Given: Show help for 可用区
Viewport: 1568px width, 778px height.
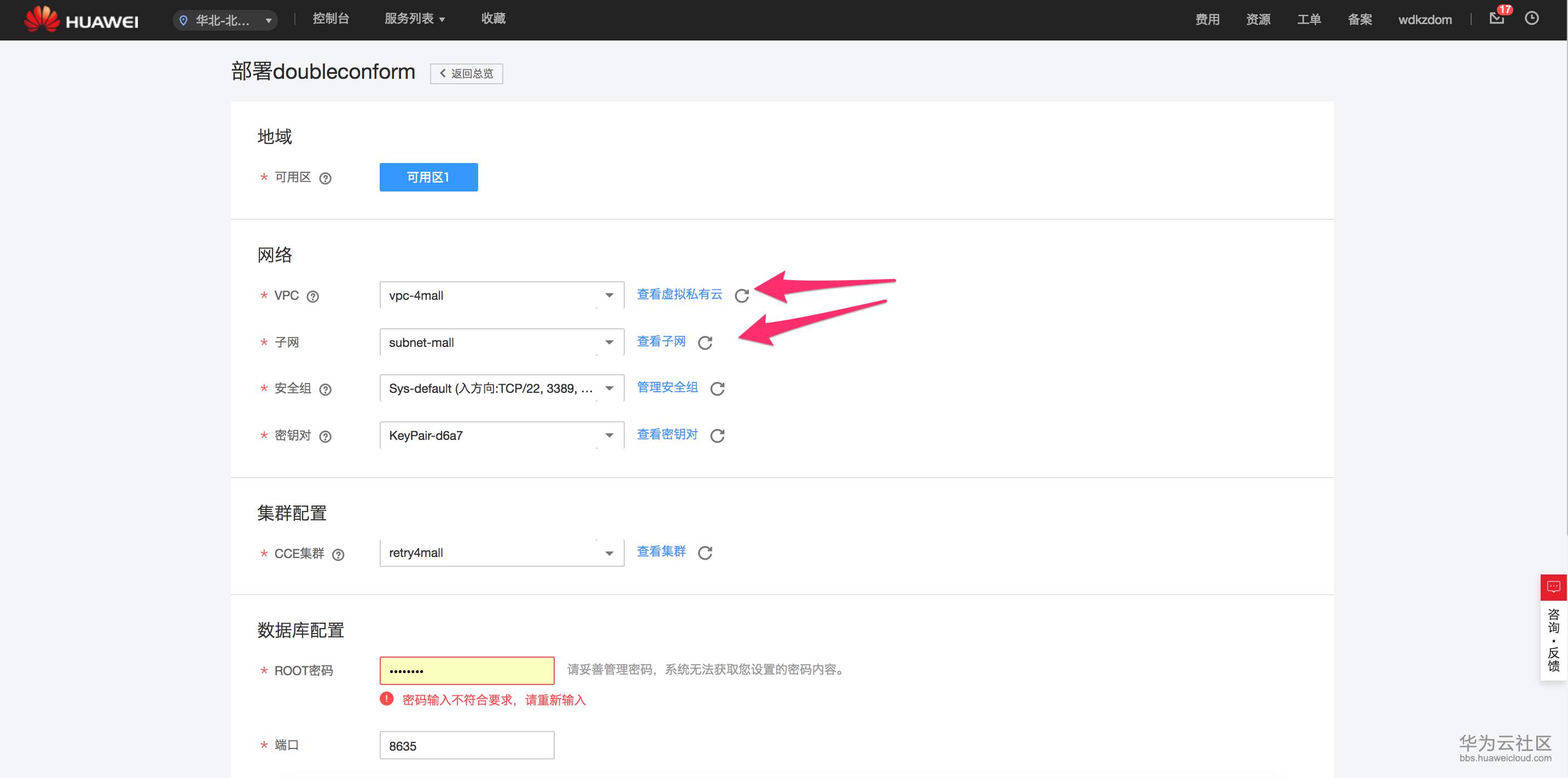Looking at the screenshot, I should (x=326, y=178).
